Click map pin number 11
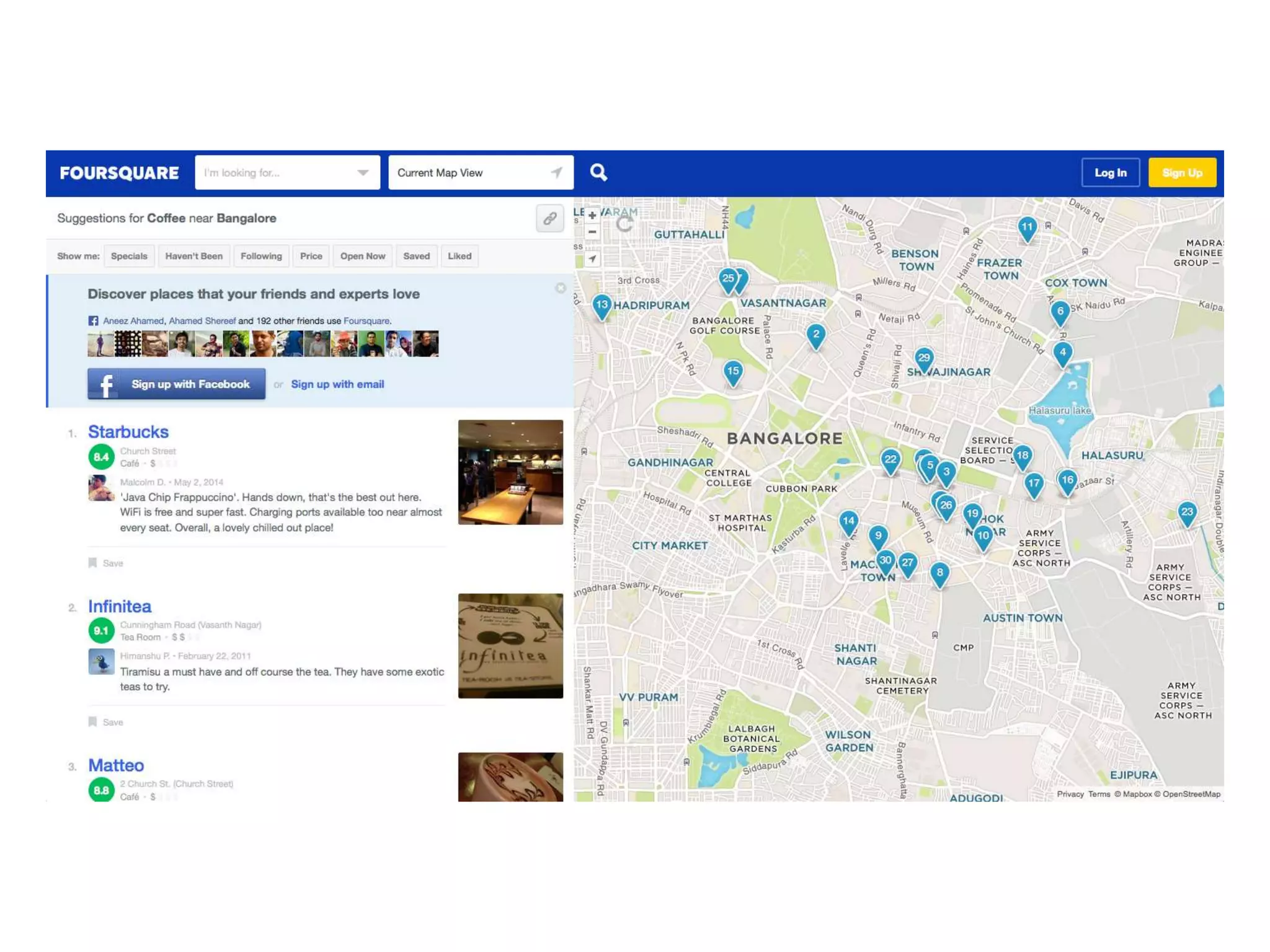The height and width of the screenshot is (952, 1270). tap(1027, 227)
